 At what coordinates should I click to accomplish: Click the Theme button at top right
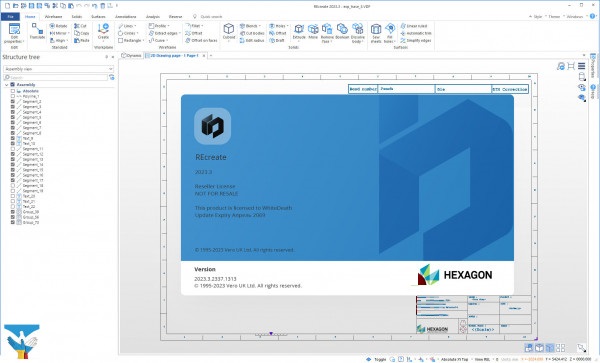(553, 16)
